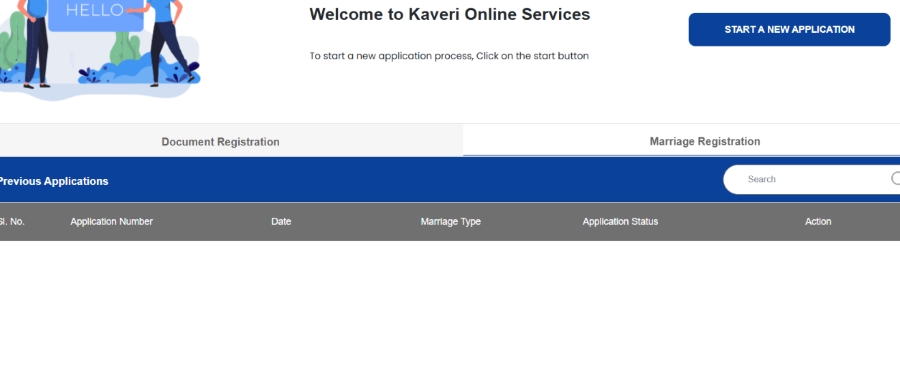The height and width of the screenshot is (367, 900).
Task: Click the Previous Applications heading
Action: click(x=53, y=181)
